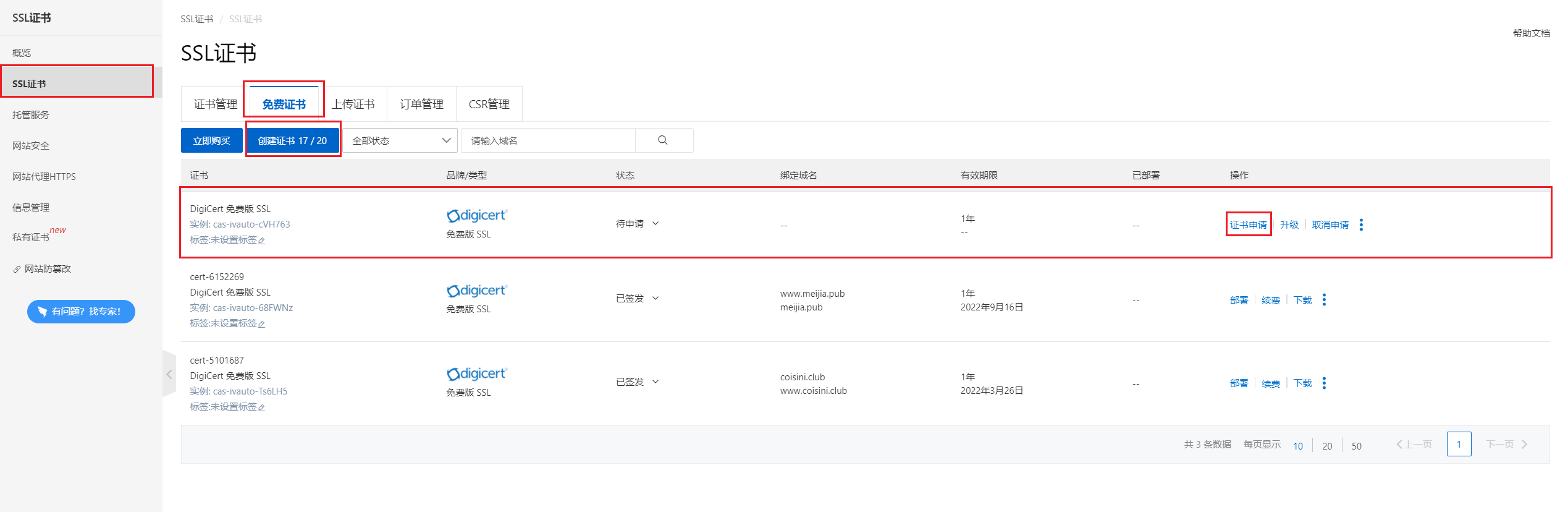Open more actions menu for coisini.club certificate

(x=1324, y=383)
